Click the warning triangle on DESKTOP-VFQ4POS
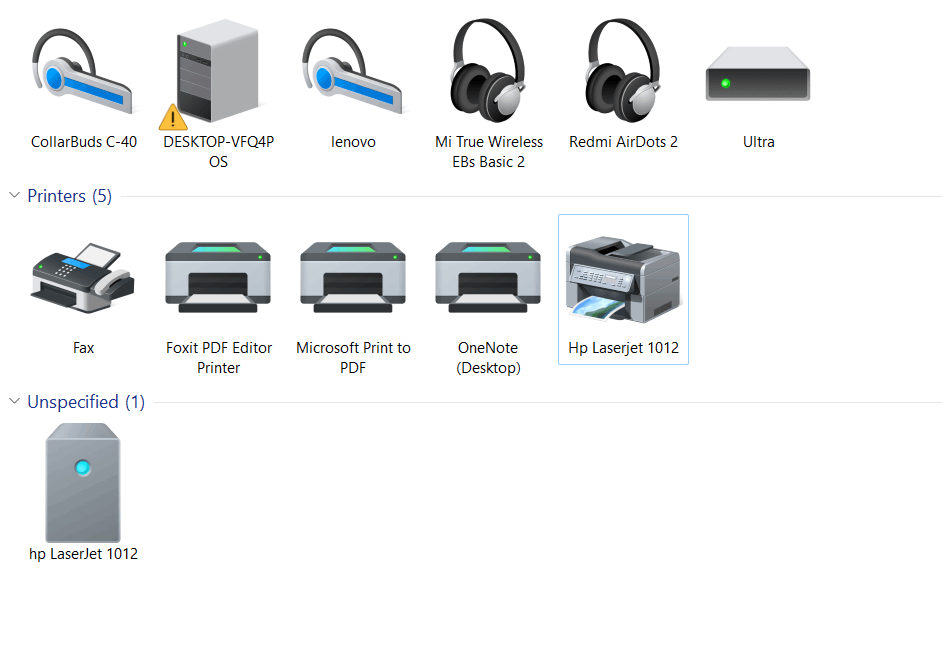 173,117
